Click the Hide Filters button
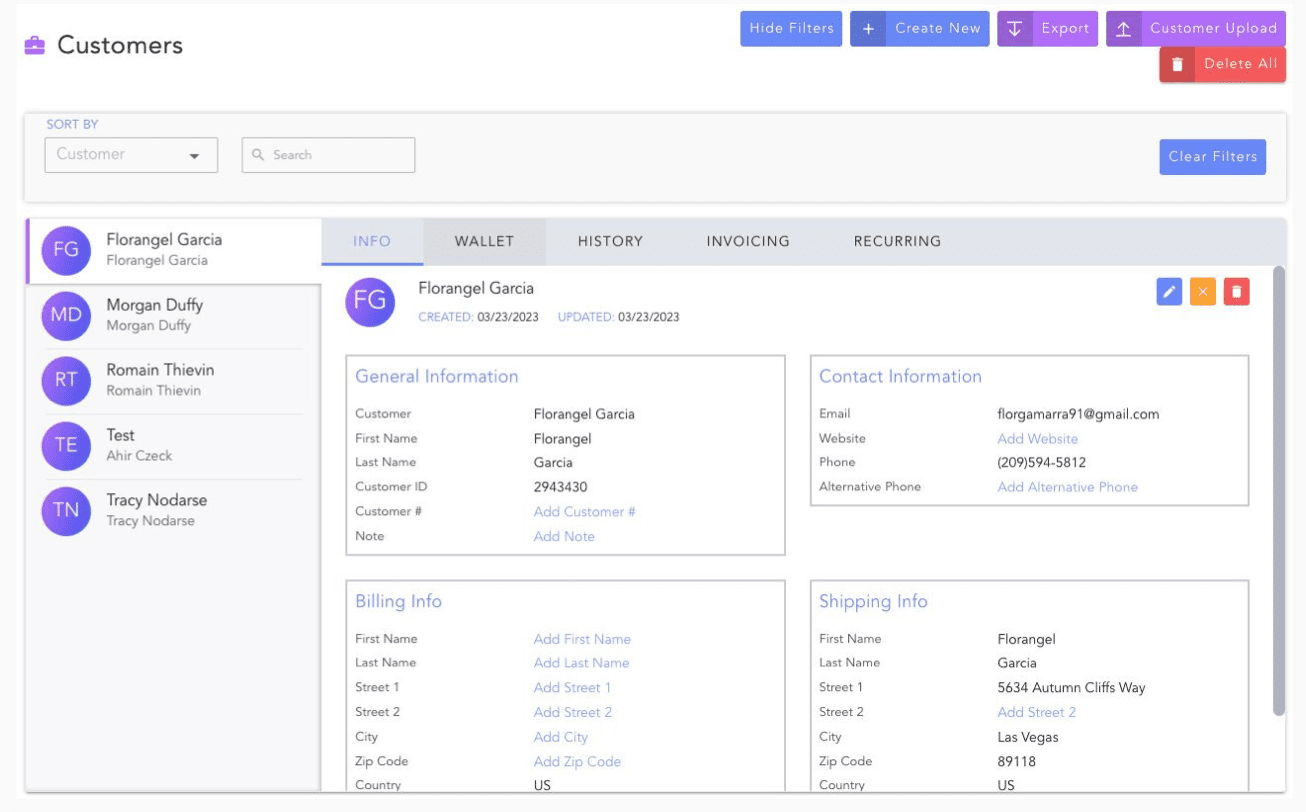 (791, 29)
